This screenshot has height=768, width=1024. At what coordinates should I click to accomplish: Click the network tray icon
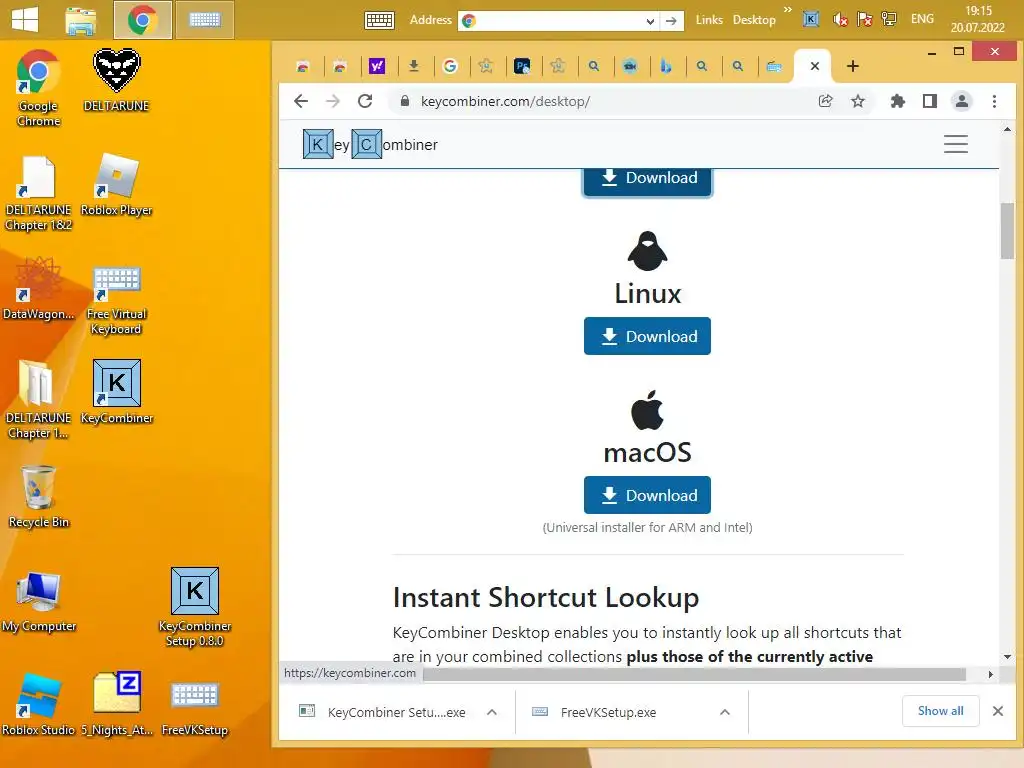(x=888, y=19)
